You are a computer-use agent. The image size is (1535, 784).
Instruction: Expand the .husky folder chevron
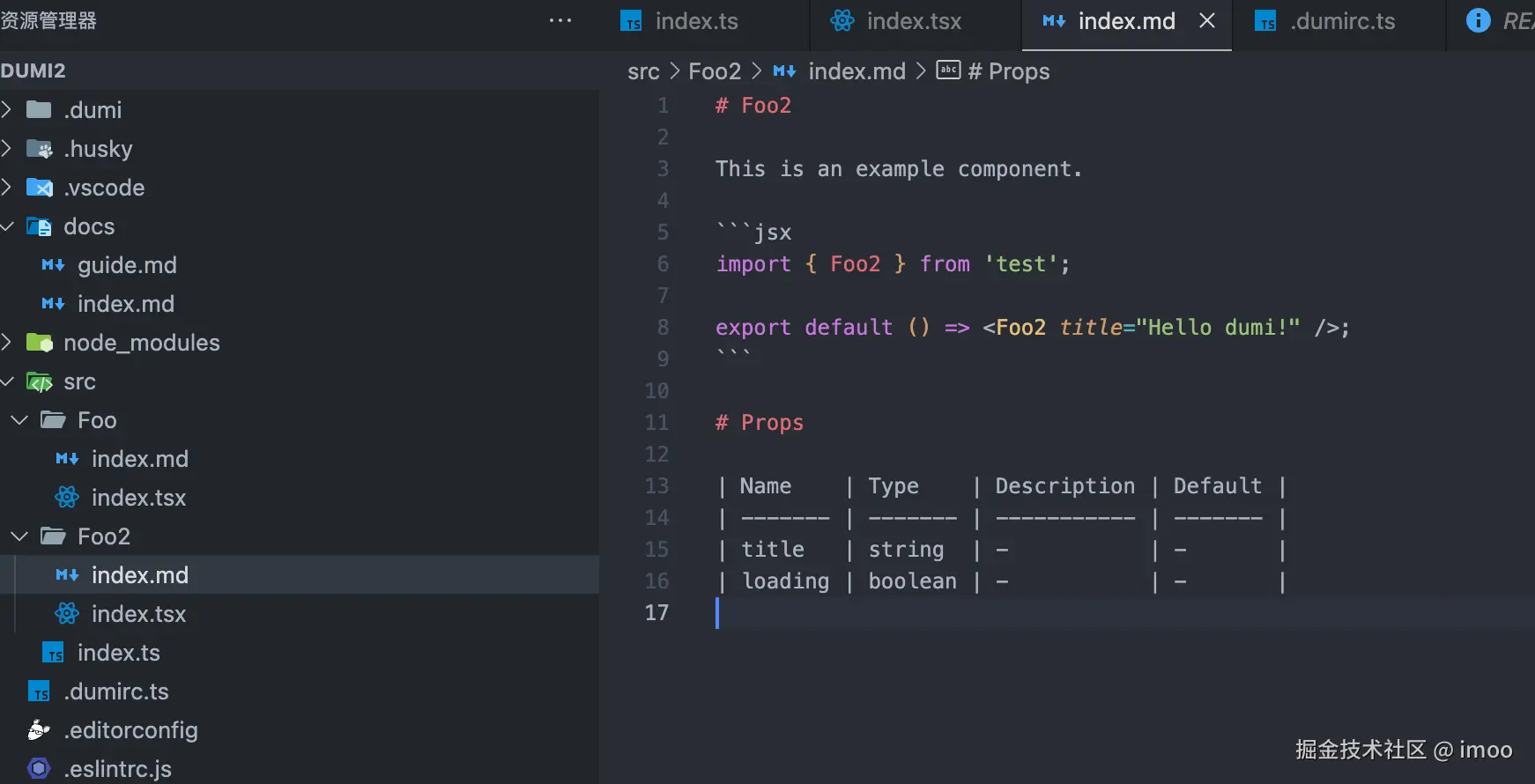tap(7, 148)
